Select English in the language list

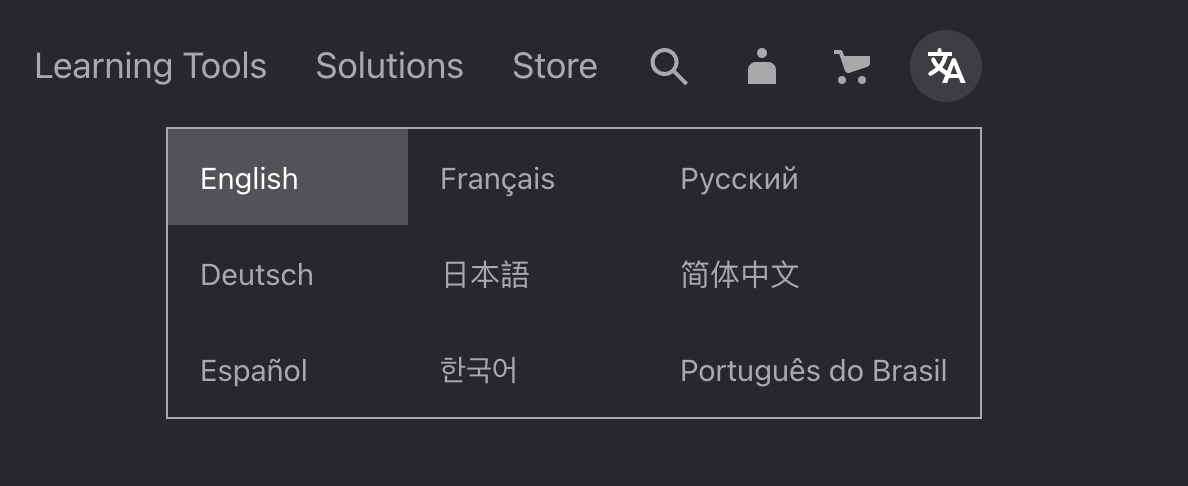[x=288, y=177]
